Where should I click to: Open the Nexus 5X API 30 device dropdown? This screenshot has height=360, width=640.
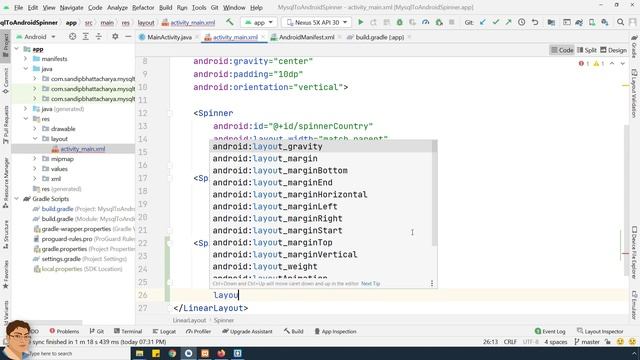(316, 22)
